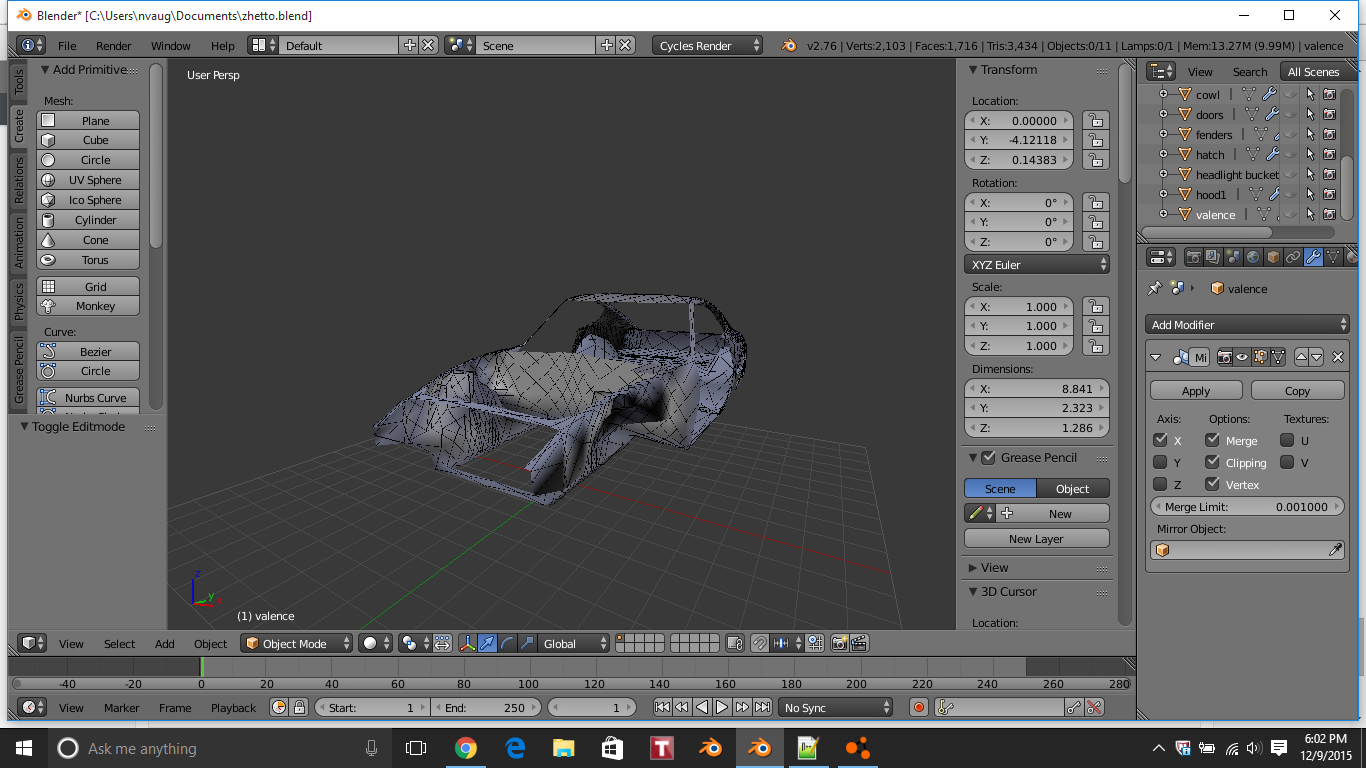Open the Render properties tab
This screenshot has width=1366, height=768.
1193,257
